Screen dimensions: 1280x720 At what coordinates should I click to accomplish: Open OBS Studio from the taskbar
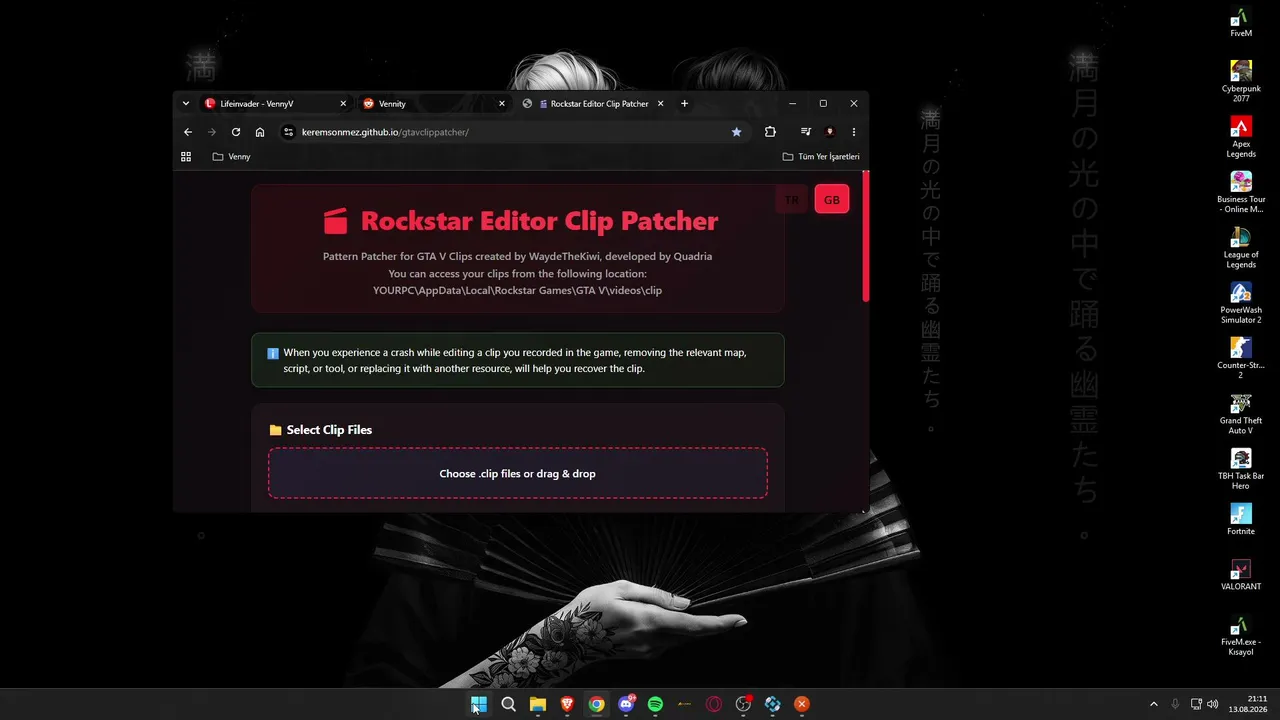click(743, 704)
